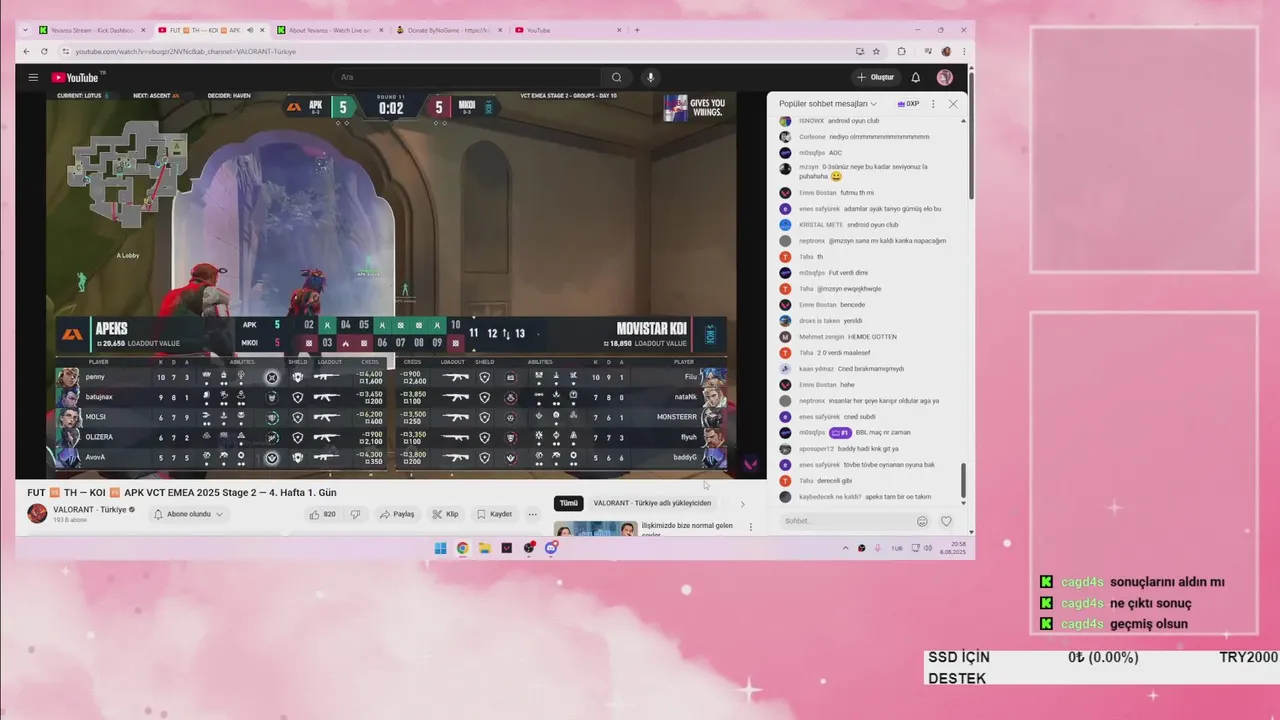1280x720 pixels.
Task: Show next related filter chips
Action: click(x=742, y=504)
